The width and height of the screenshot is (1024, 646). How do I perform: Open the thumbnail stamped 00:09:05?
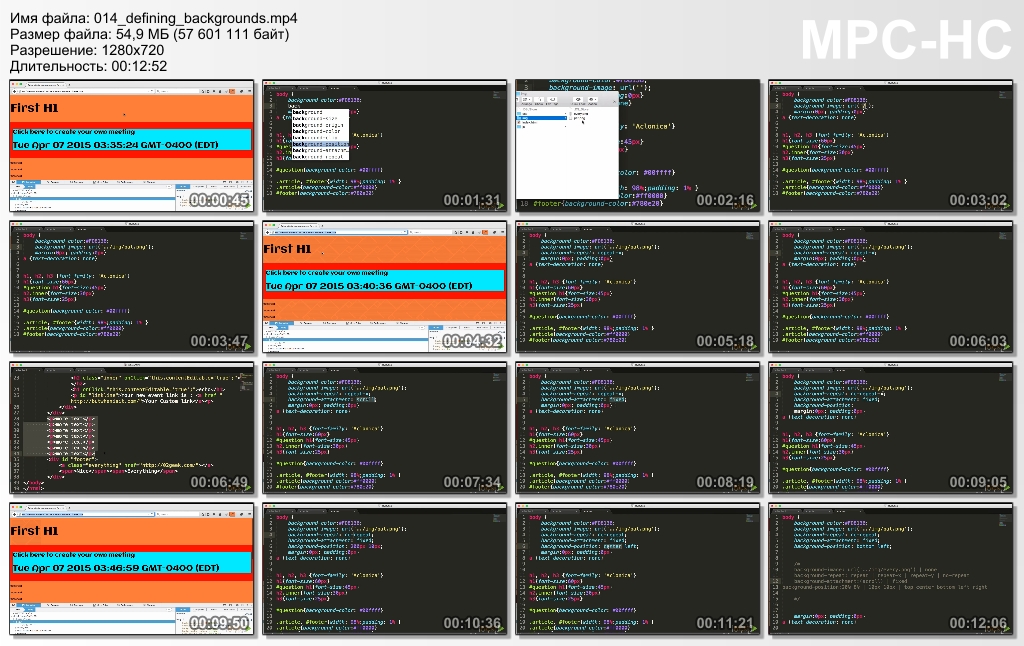point(891,428)
